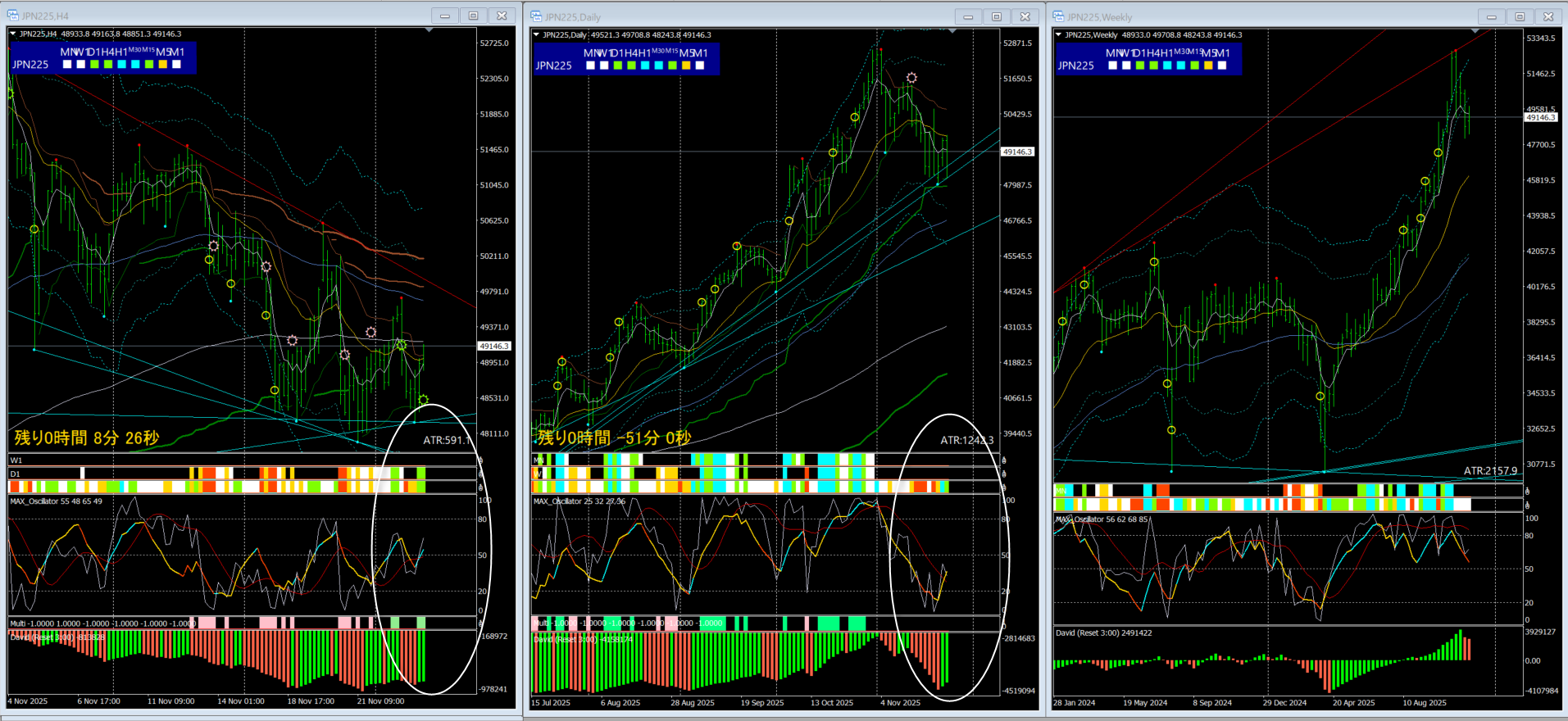Click the M5 orange square in the H4 chart panel
This screenshot has width=1568, height=721.
pyautogui.click(x=162, y=64)
